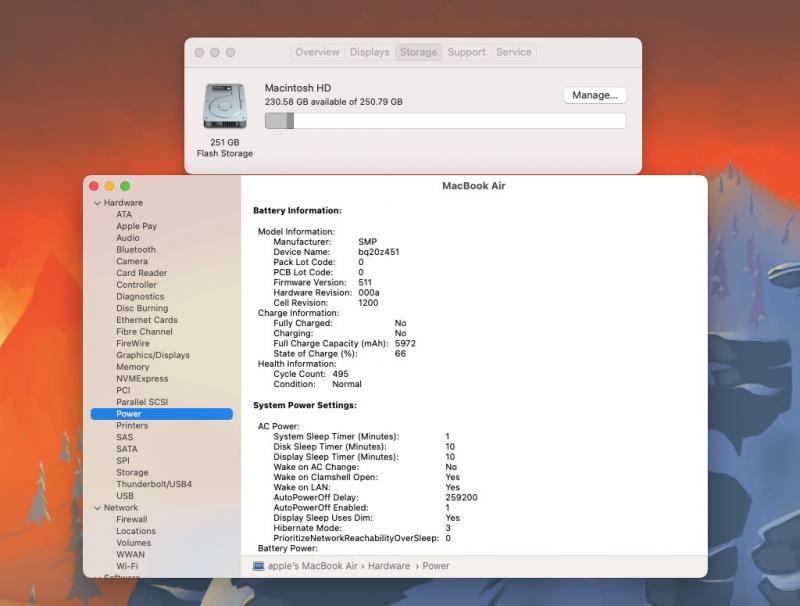Select the Network category label
The image size is (800, 606).
(x=120, y=508)
